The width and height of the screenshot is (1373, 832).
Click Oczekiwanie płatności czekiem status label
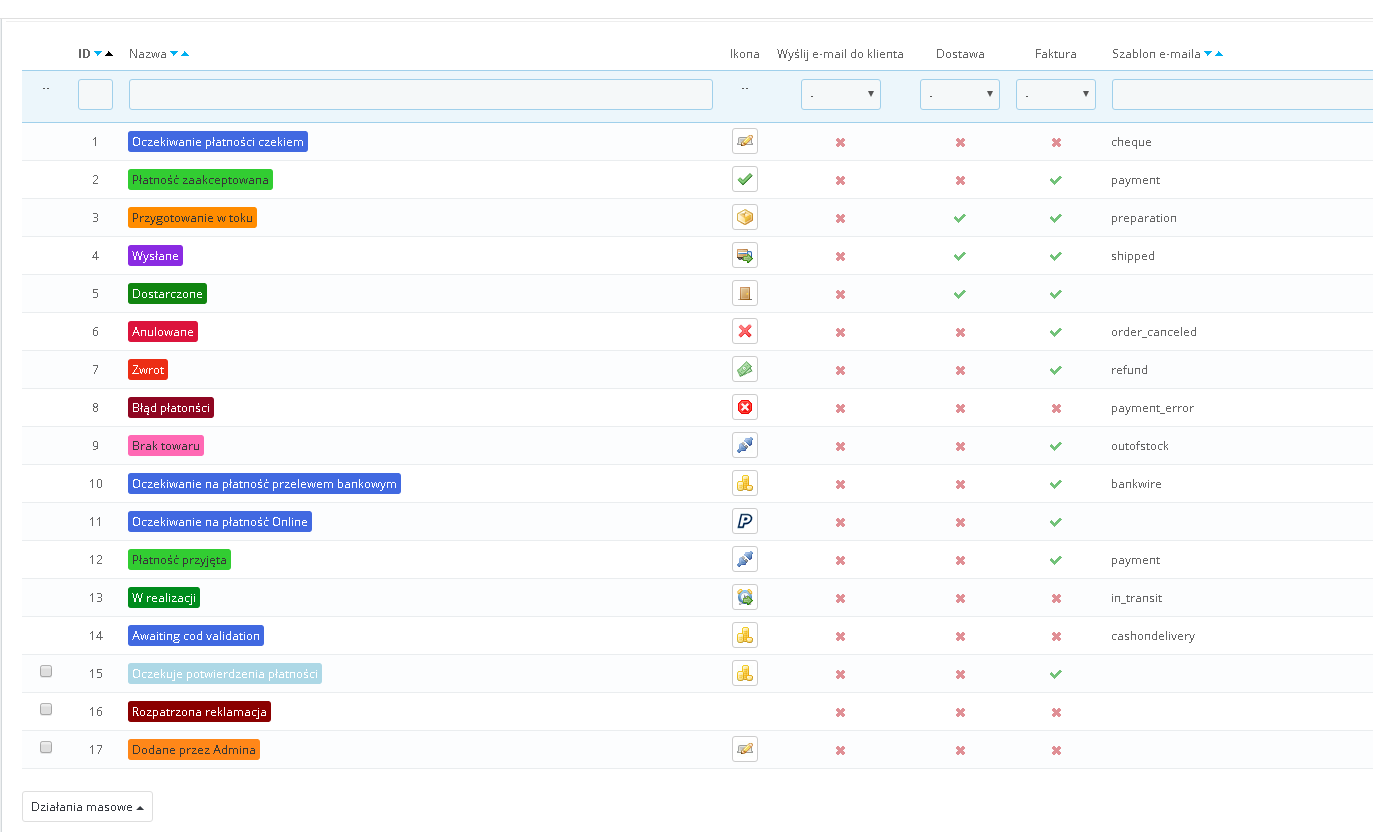pos(218,142)
